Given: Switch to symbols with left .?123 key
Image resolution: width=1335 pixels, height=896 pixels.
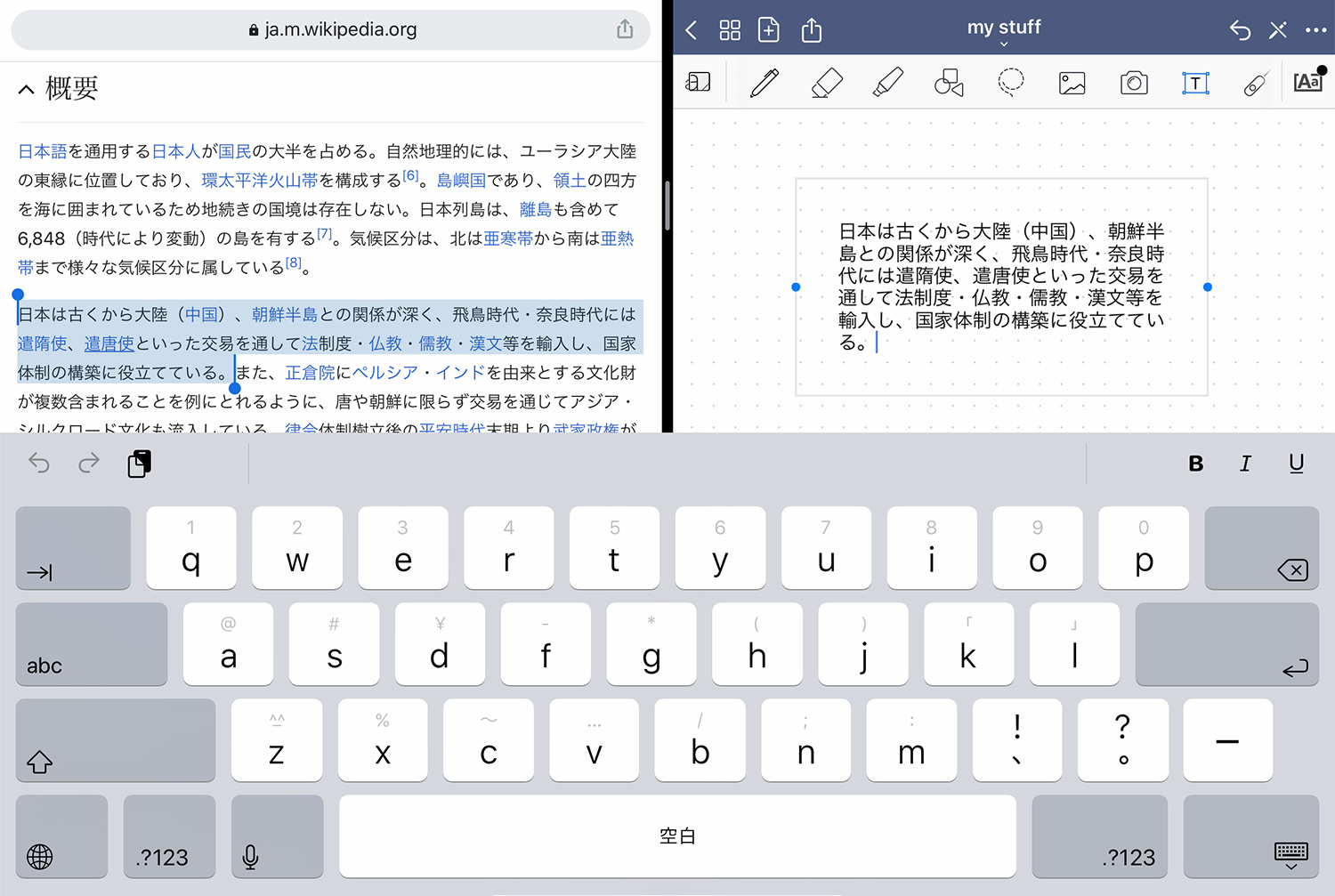Looking at the screenshot, I should point(169,836).
